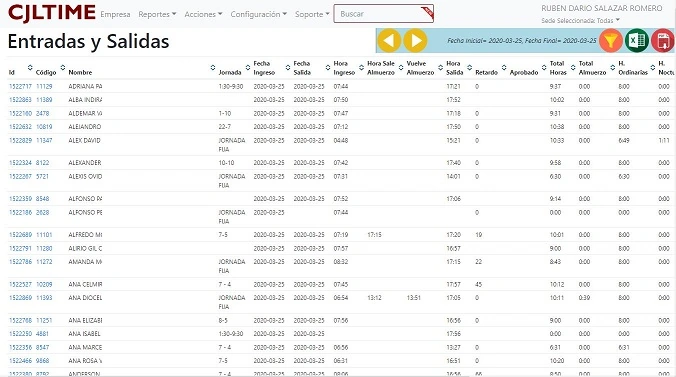The width and height of the screenshot is (676, 377).
Task: Select the Fecha Inicial date range text
Action: coord(522,41)
